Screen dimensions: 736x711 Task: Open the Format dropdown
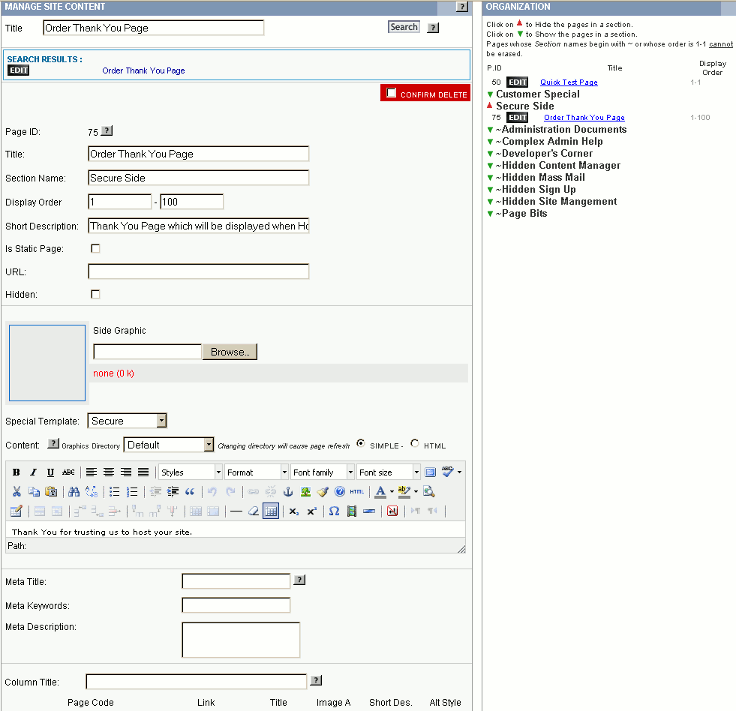pyautogui.click(x=256, y=472)
